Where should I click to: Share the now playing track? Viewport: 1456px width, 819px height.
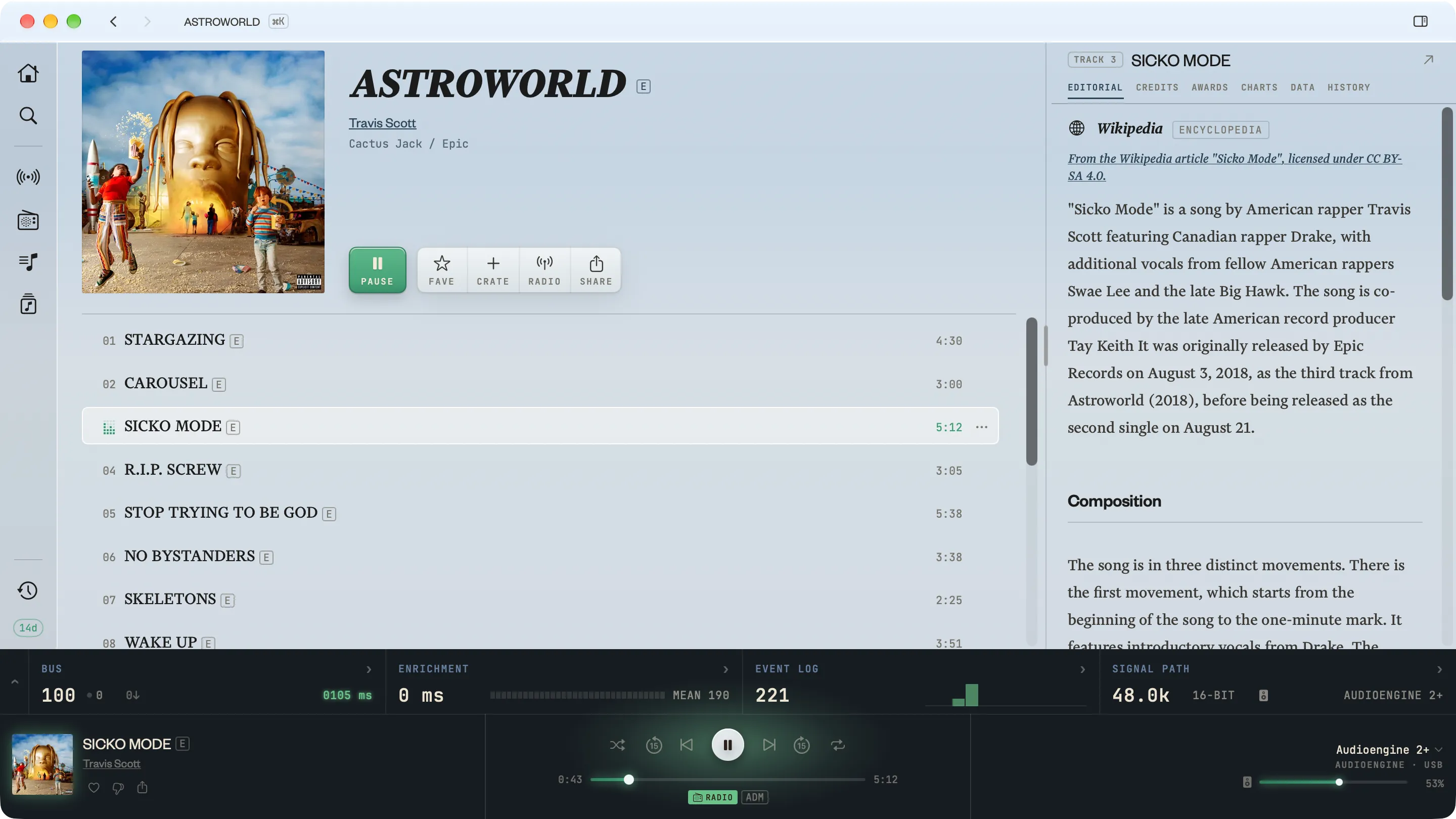pos(143,787)
